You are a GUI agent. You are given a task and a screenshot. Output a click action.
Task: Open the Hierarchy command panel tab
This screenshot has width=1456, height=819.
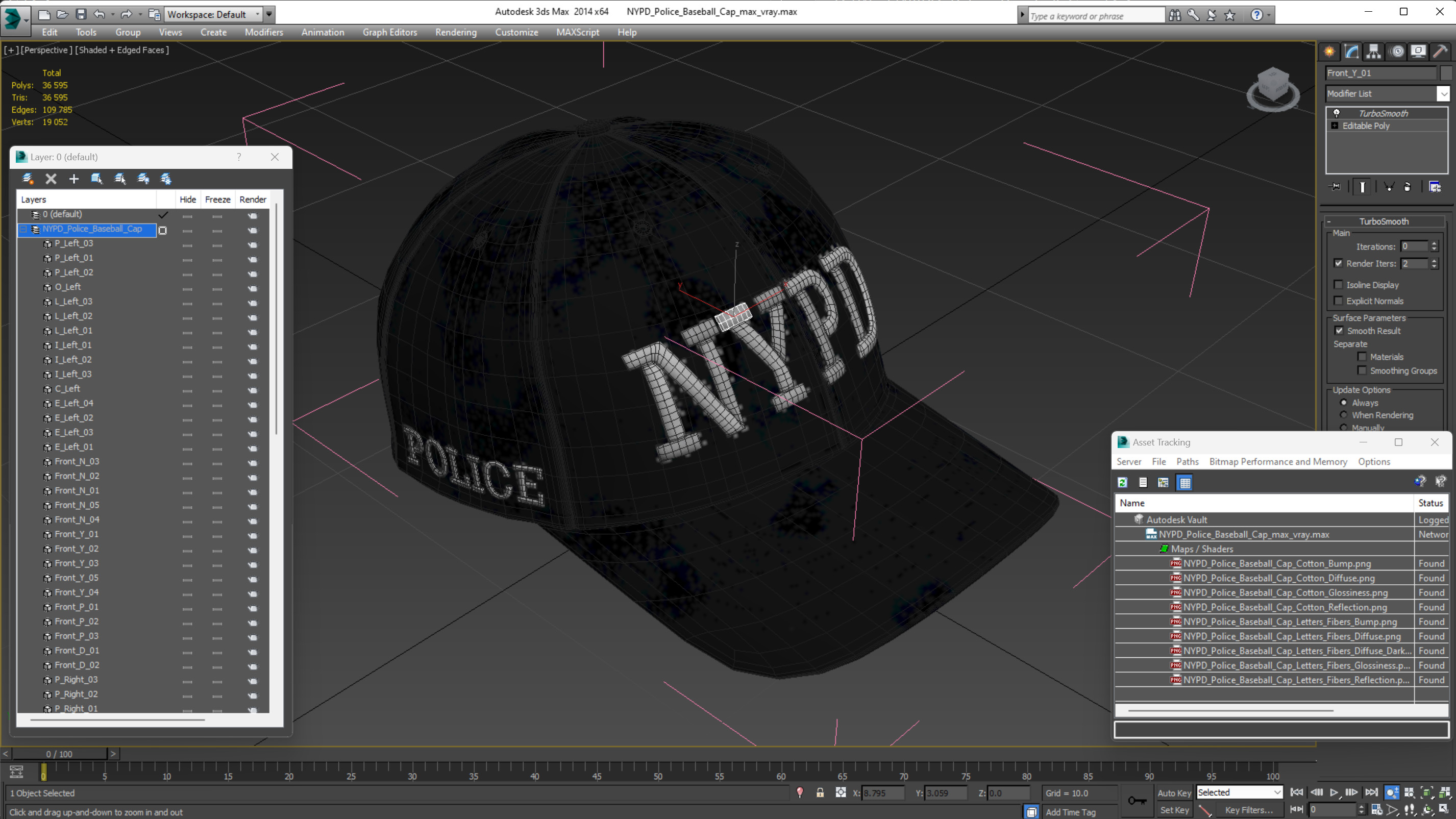[x=1373, y=52]
